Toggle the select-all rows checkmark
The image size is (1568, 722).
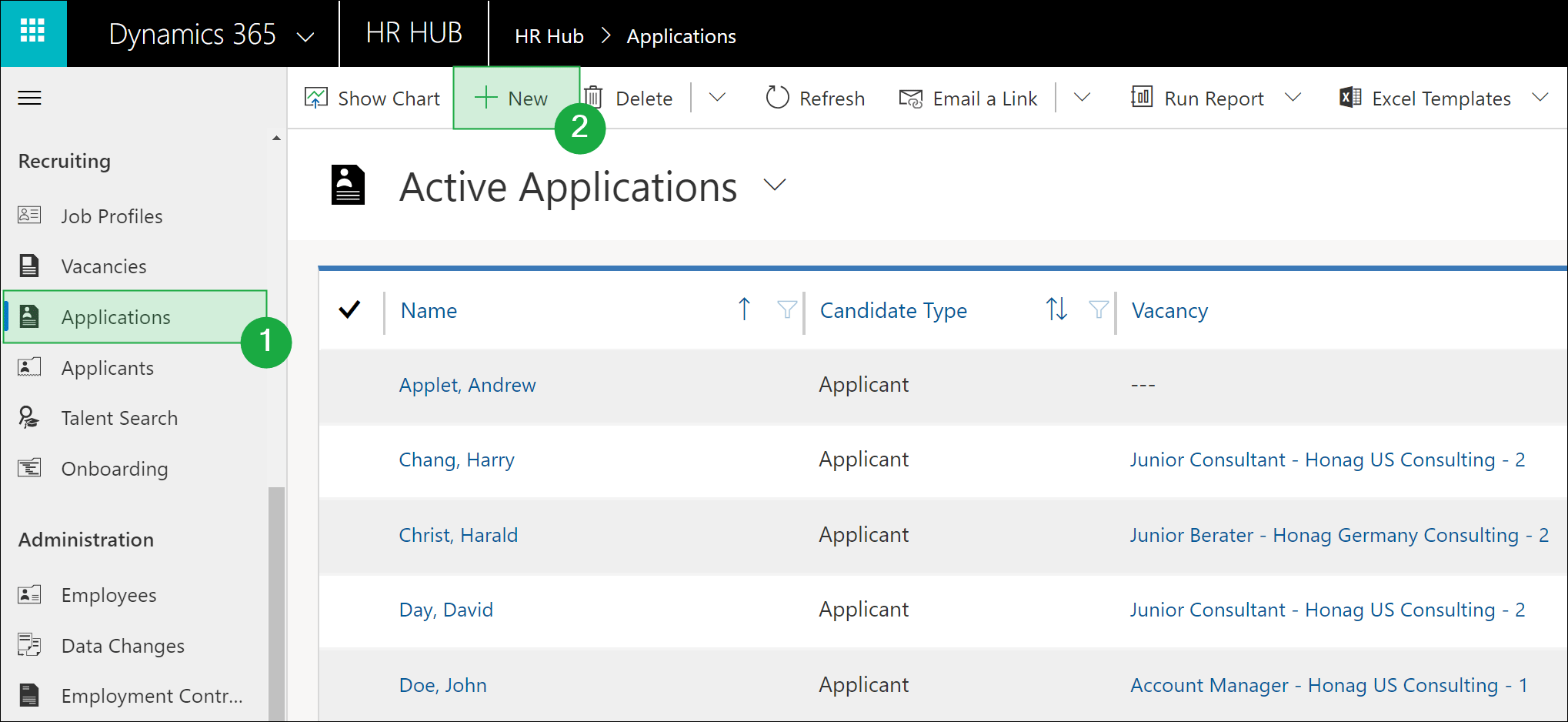pyautogui.click(x=349, y=309)
